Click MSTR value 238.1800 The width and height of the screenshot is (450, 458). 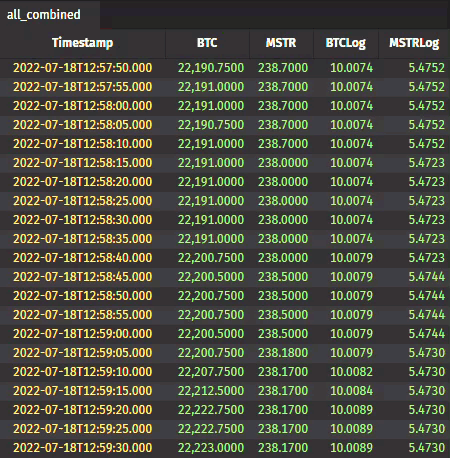(283, 353)
